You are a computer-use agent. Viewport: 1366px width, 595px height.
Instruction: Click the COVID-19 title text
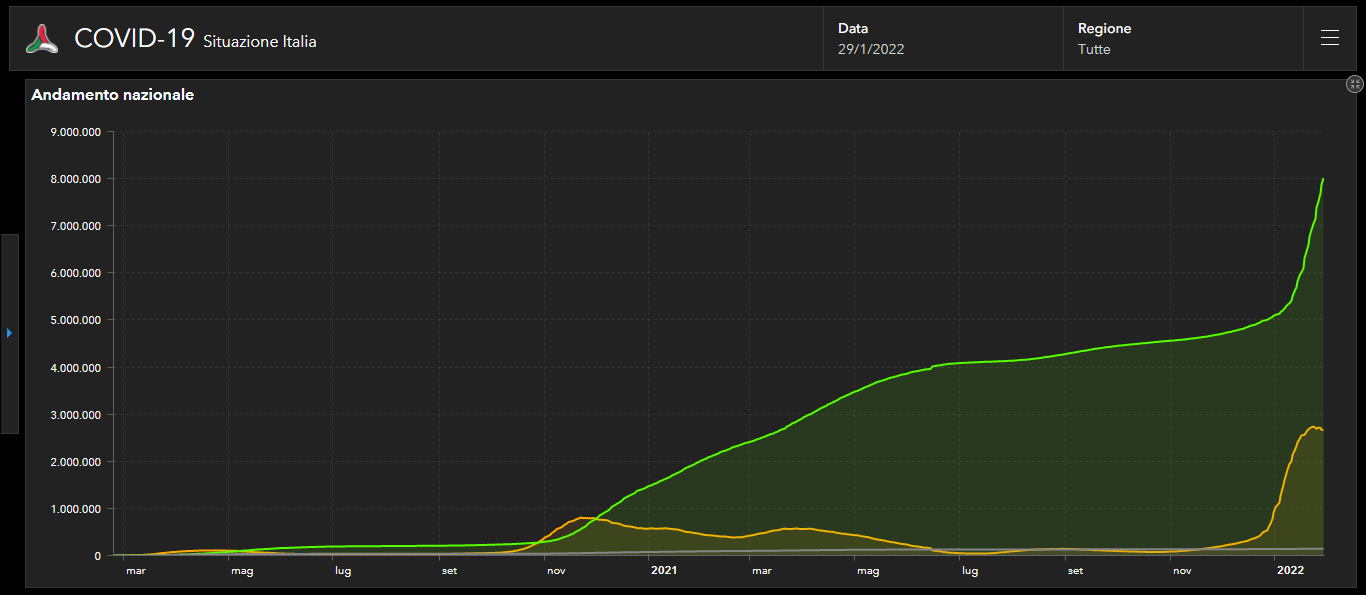(x=134, y=39)
